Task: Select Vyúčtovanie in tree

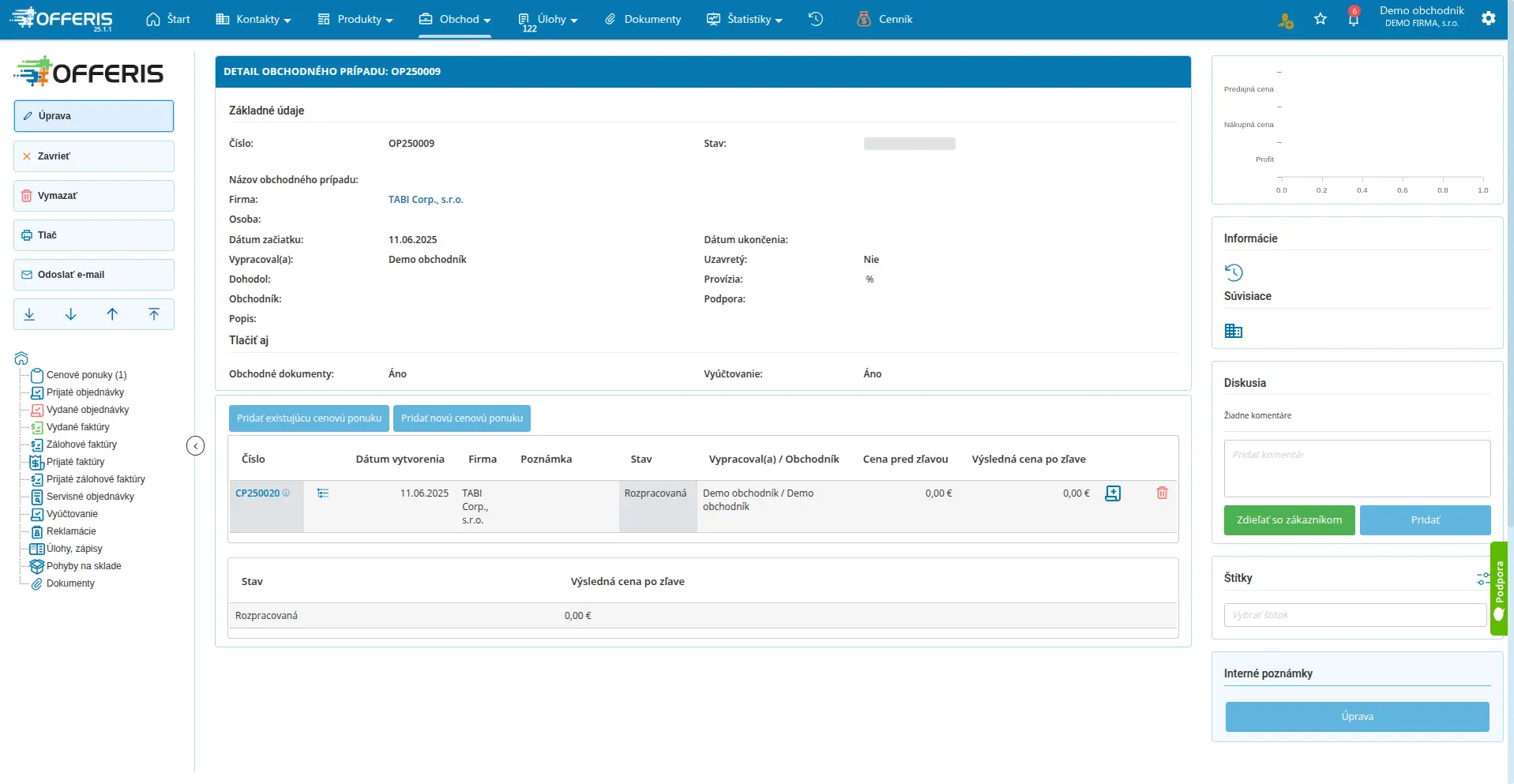Action: pyautogui.click(x=72, y=514)
